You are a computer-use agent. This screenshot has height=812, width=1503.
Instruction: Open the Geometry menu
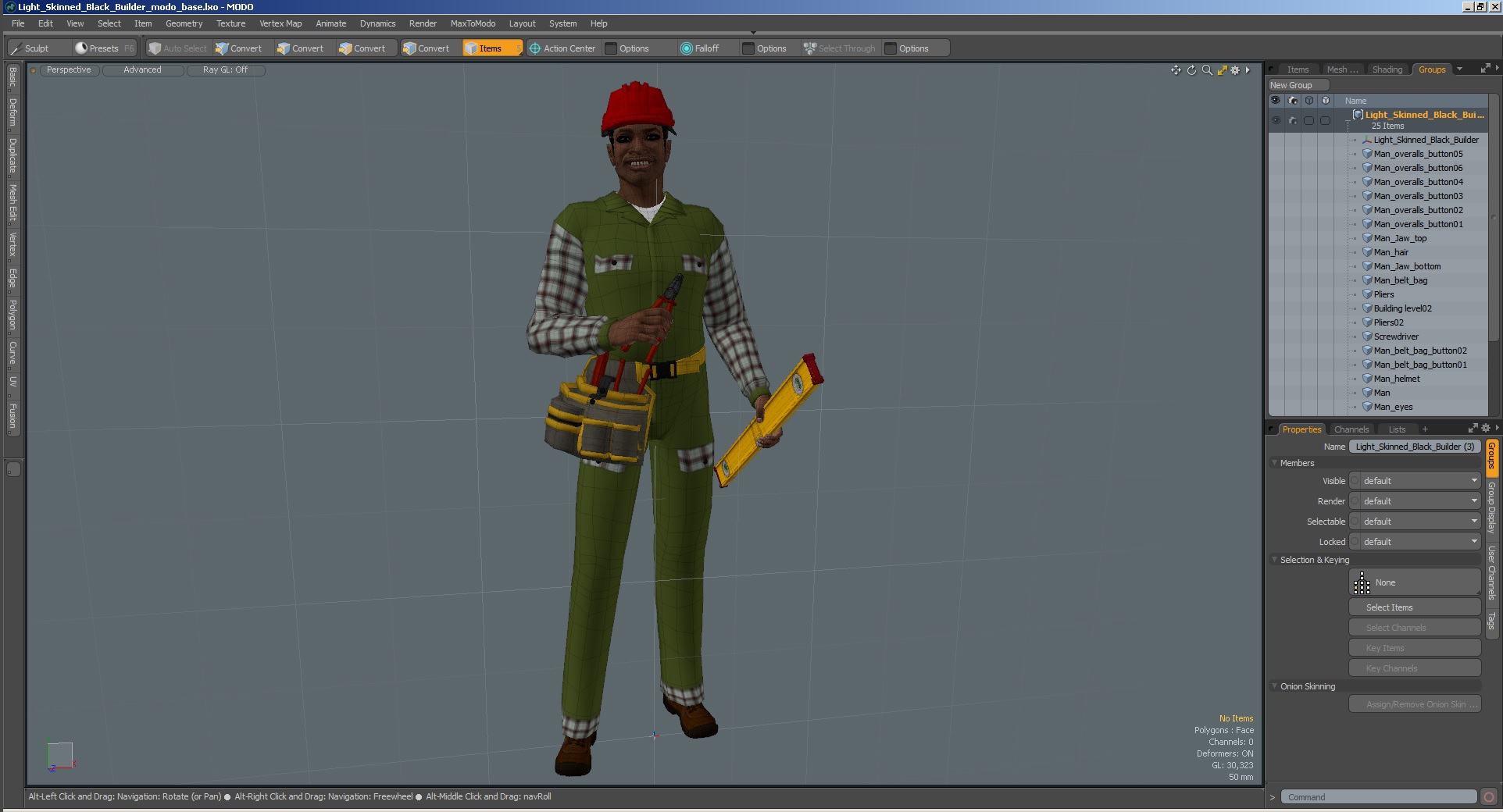(184, 23)
